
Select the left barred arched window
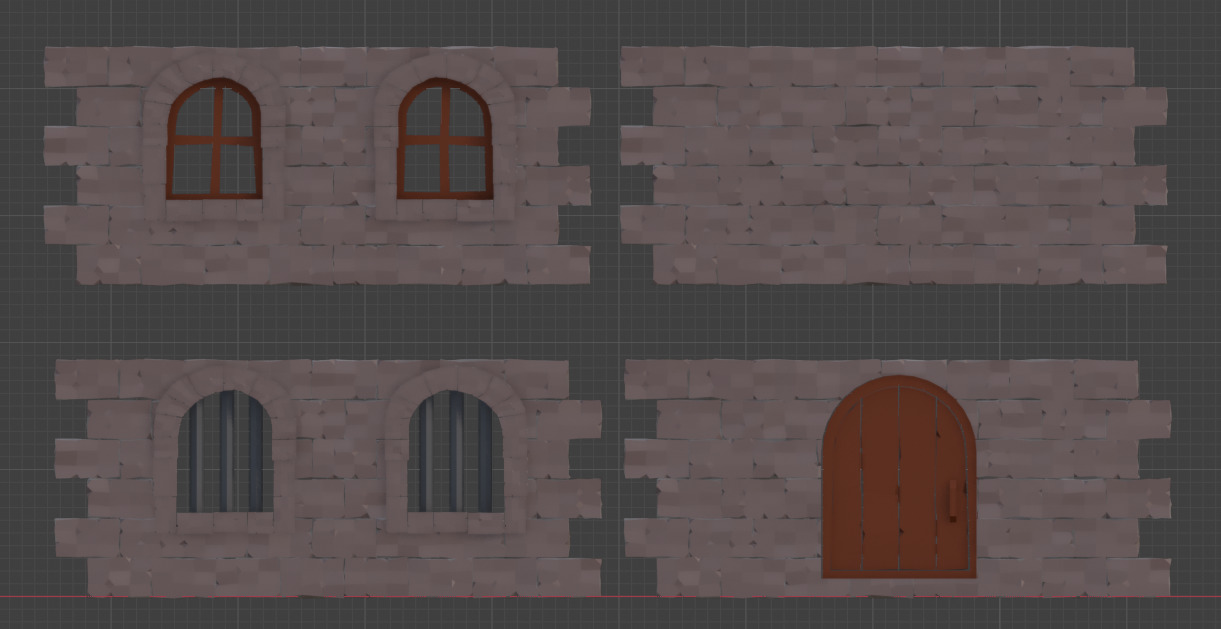coord(225,452)
